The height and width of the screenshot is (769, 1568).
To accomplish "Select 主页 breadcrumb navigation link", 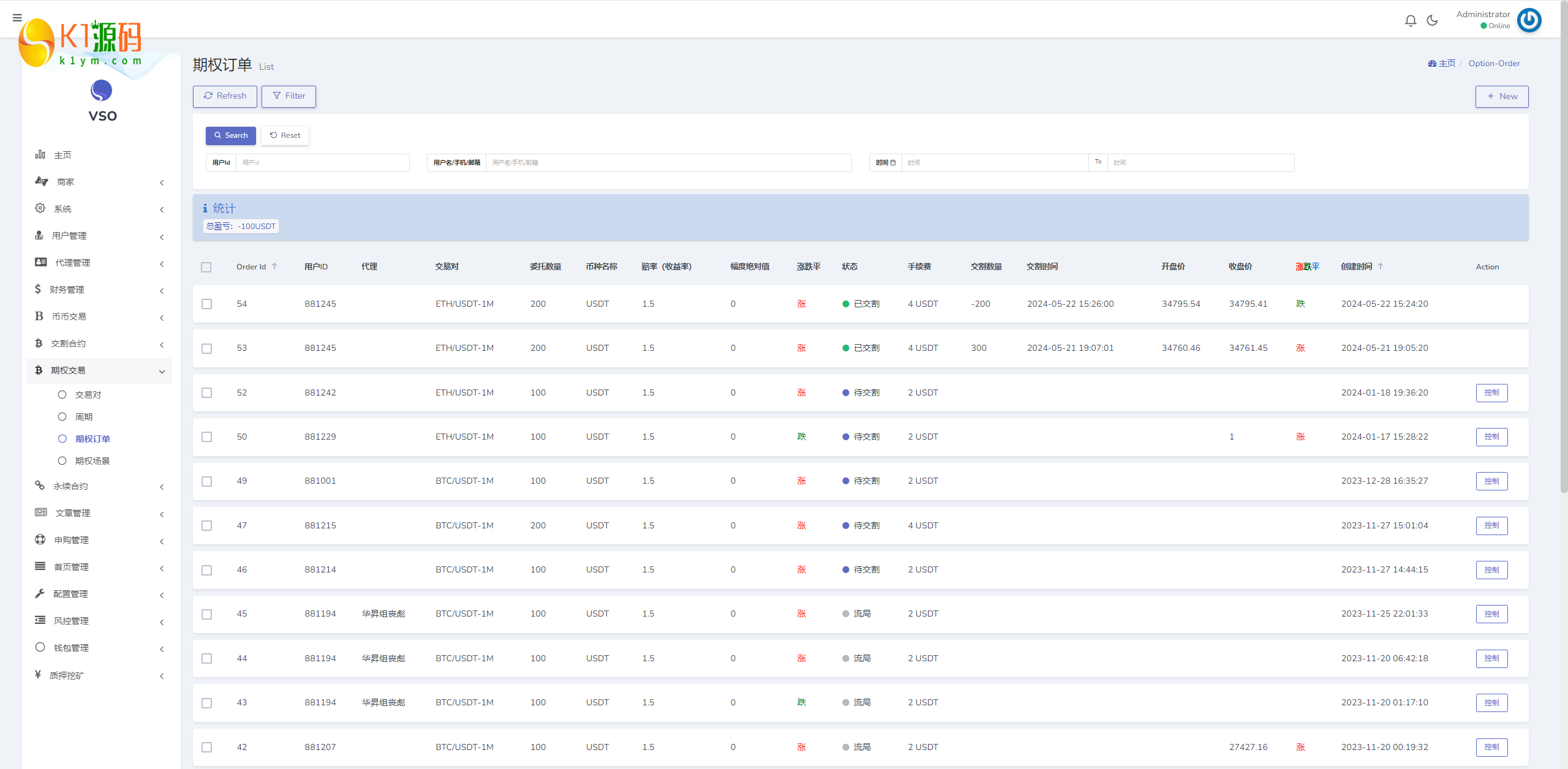I will pos(1441,63).
